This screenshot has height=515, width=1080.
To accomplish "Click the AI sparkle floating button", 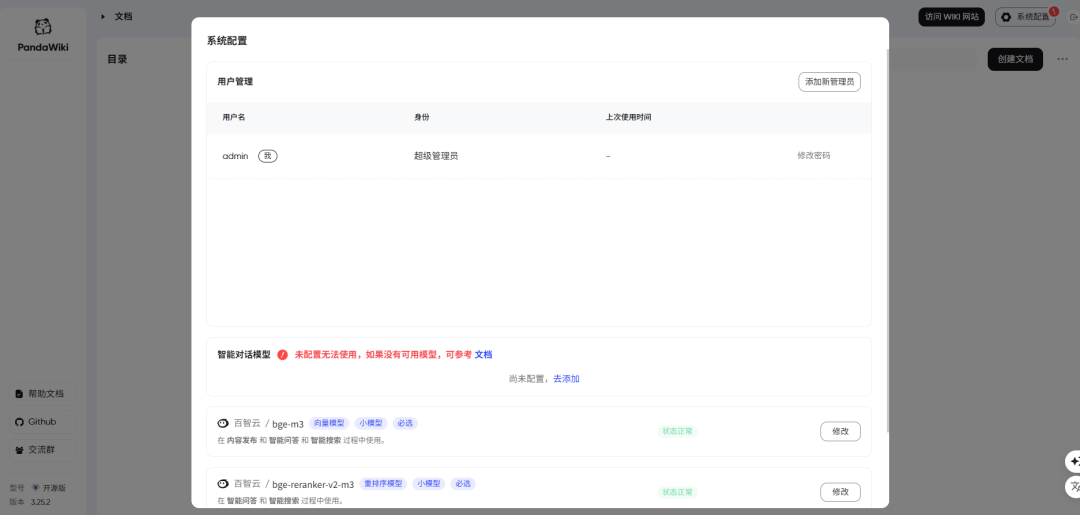I will 1073,461.
